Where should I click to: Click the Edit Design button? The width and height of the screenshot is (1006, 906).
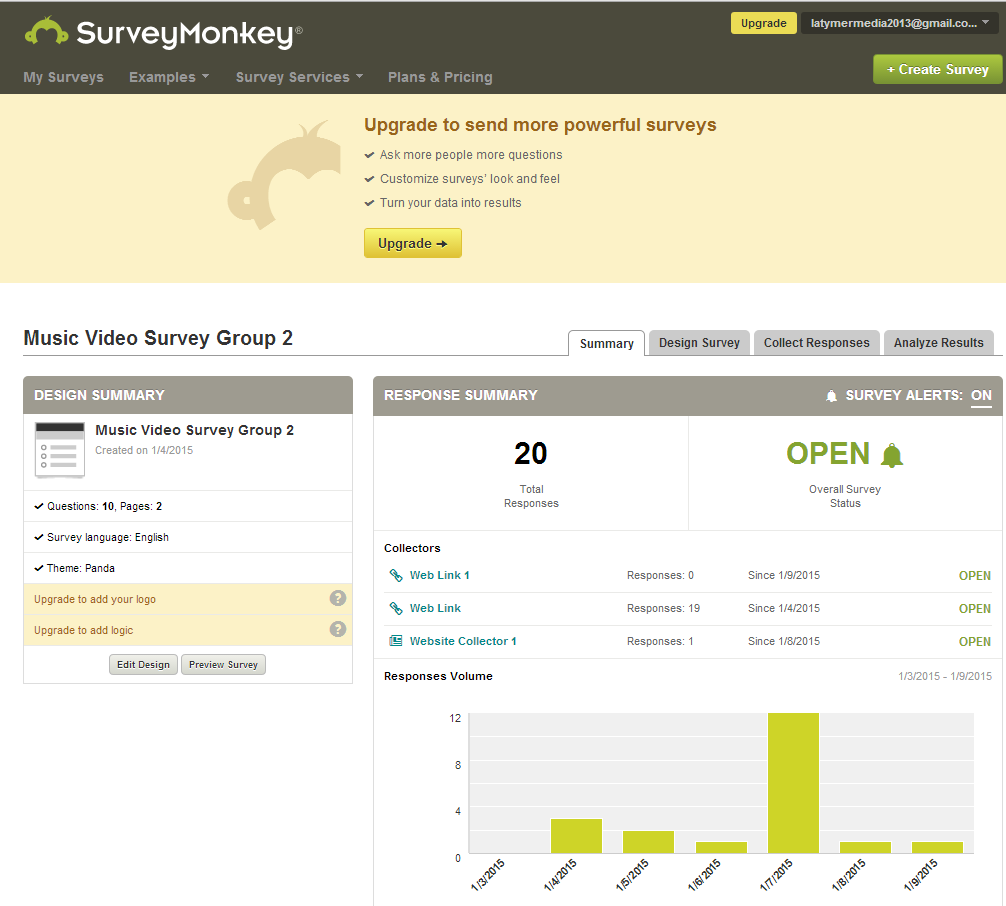(143, 664)
